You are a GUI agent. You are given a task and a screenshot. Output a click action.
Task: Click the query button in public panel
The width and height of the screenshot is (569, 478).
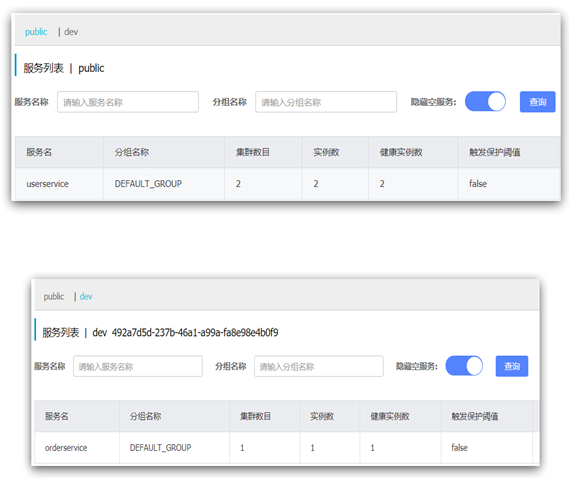pyautogui.click(x=537, y=102)
